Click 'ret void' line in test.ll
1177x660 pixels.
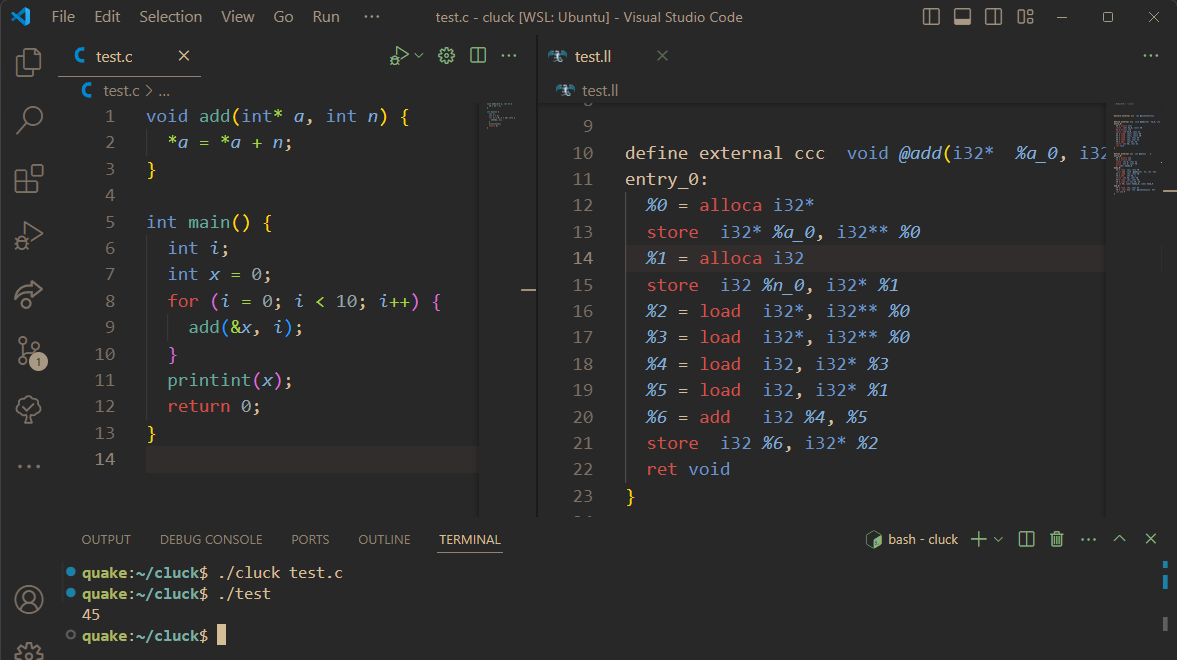pos(688,469)
